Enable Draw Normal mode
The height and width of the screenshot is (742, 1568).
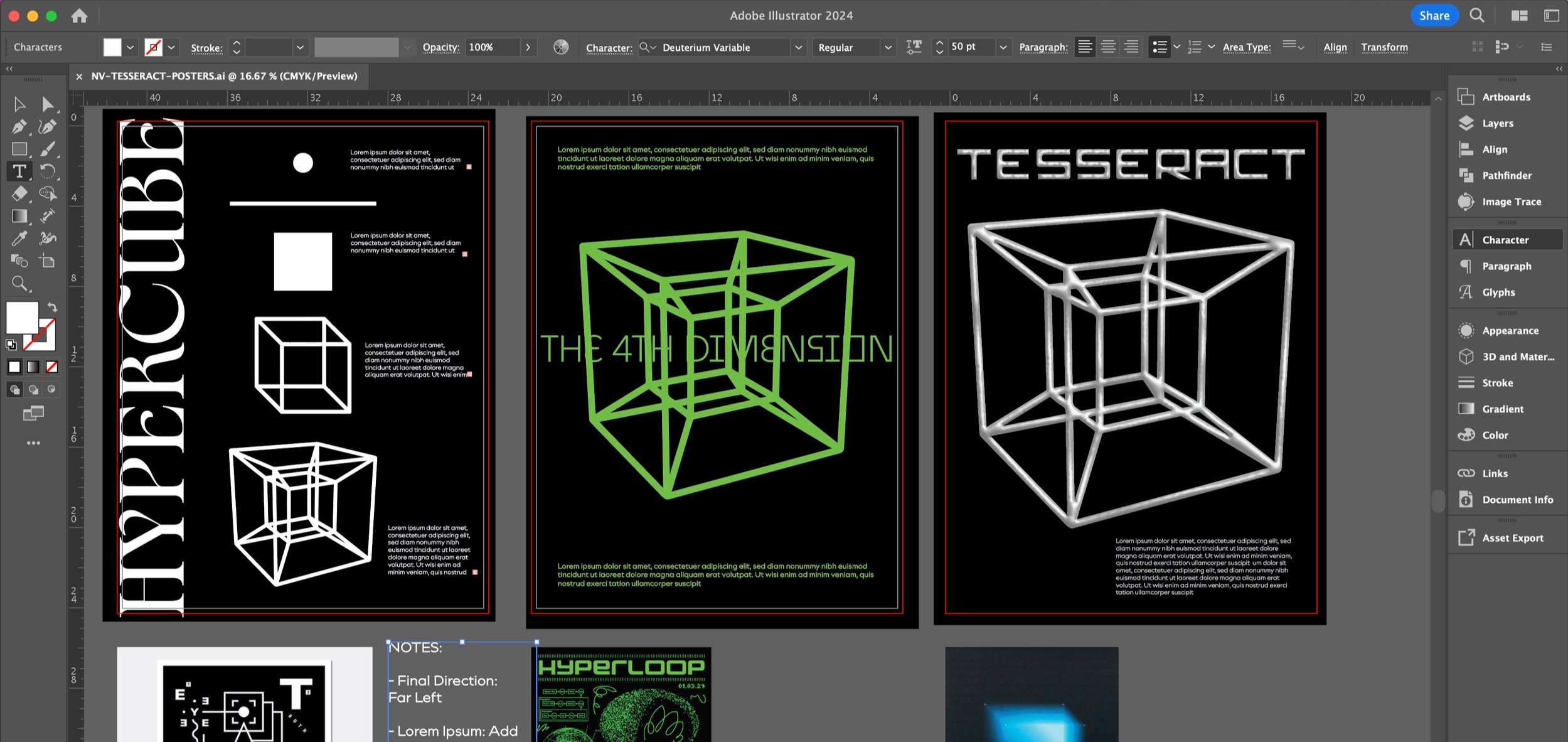click(x=14, y=390)
